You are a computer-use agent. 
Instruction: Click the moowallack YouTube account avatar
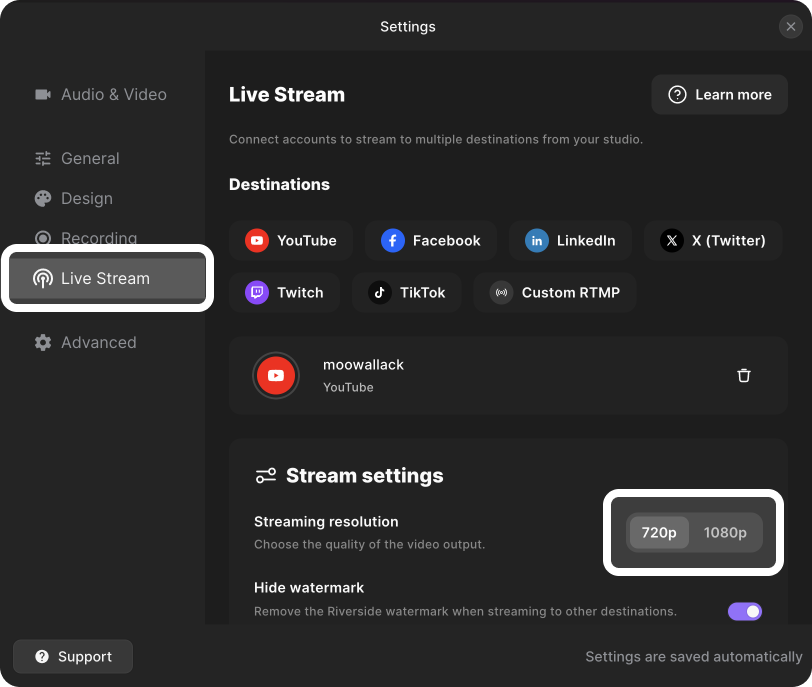276,376
